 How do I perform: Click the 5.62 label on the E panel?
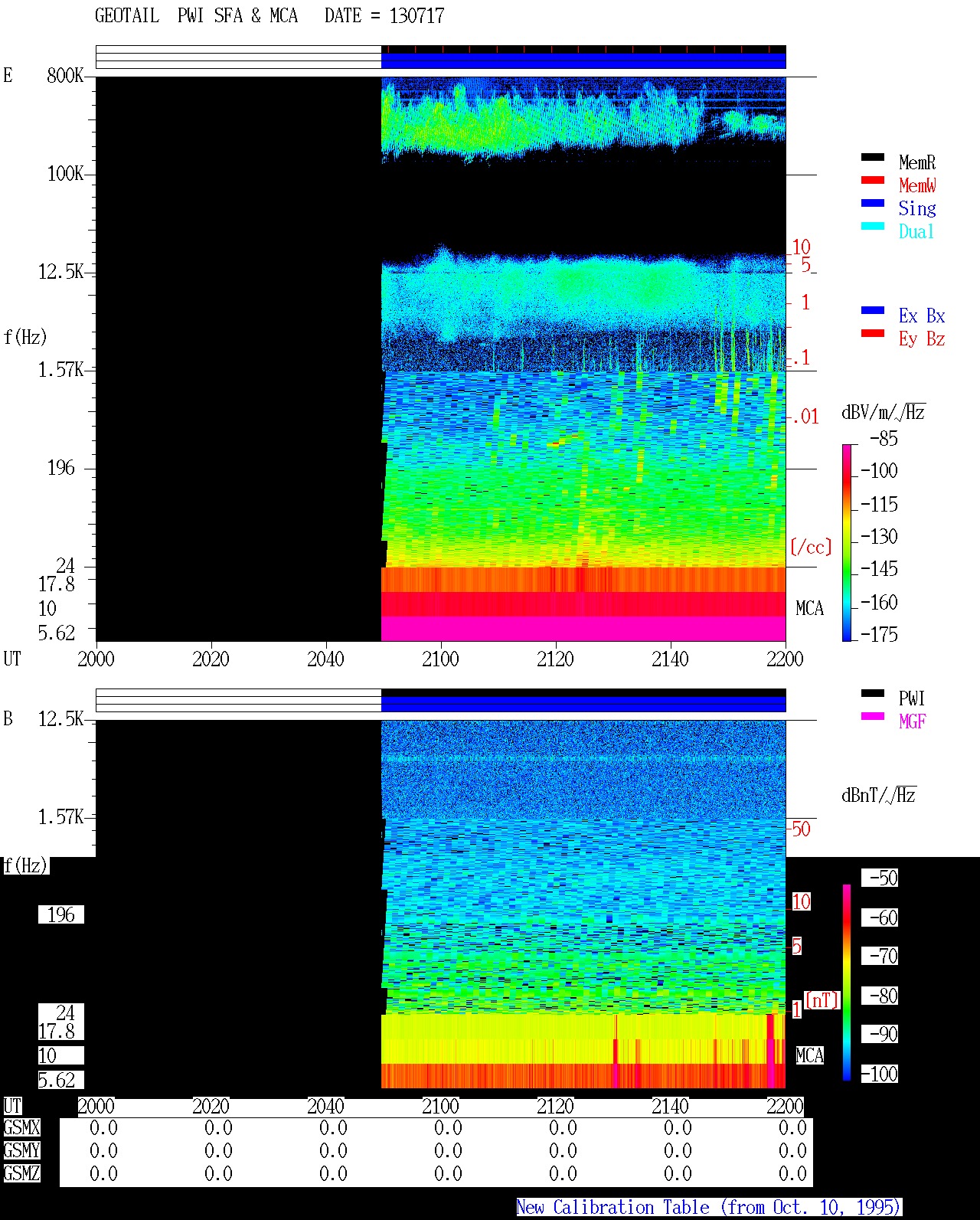click(x=57, y=633)
